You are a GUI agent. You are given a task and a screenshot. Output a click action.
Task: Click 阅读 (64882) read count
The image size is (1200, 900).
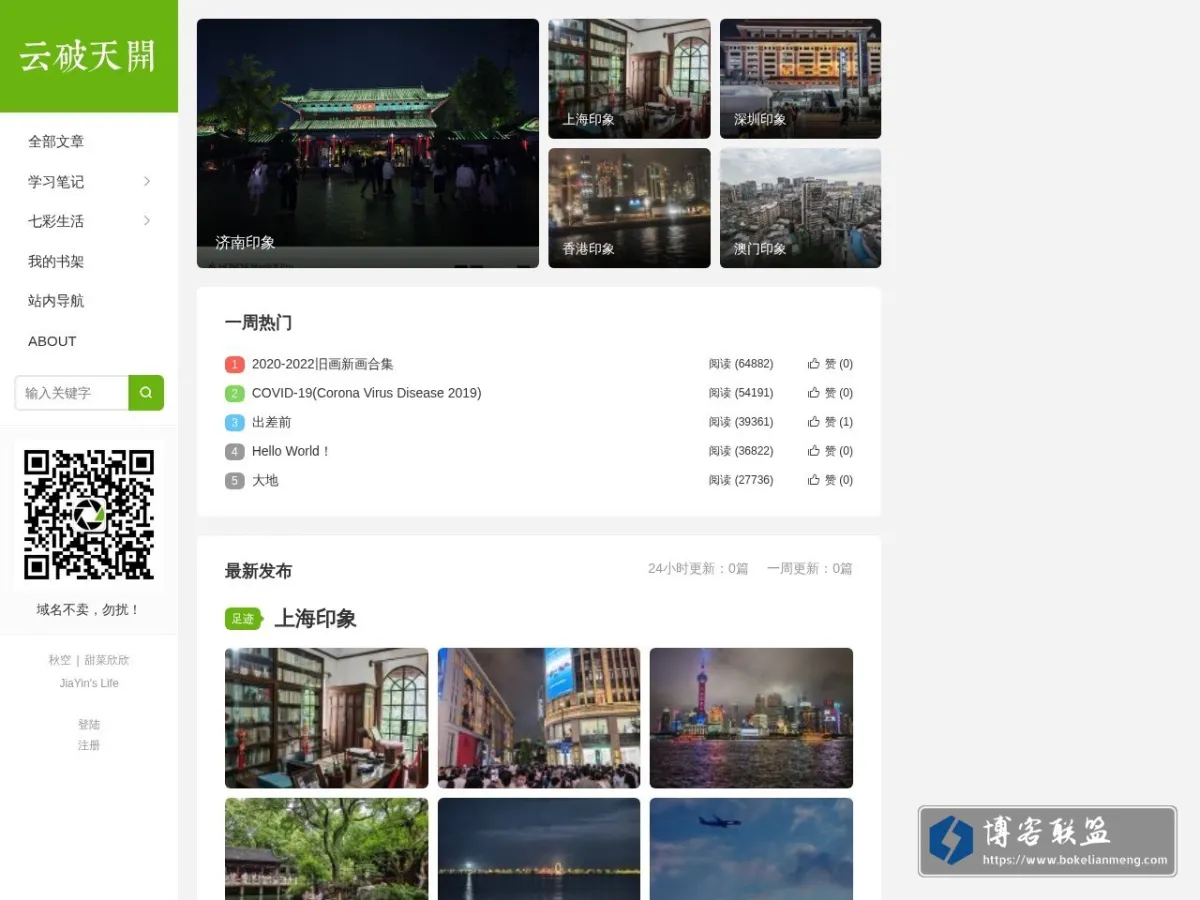coord(741,364)
